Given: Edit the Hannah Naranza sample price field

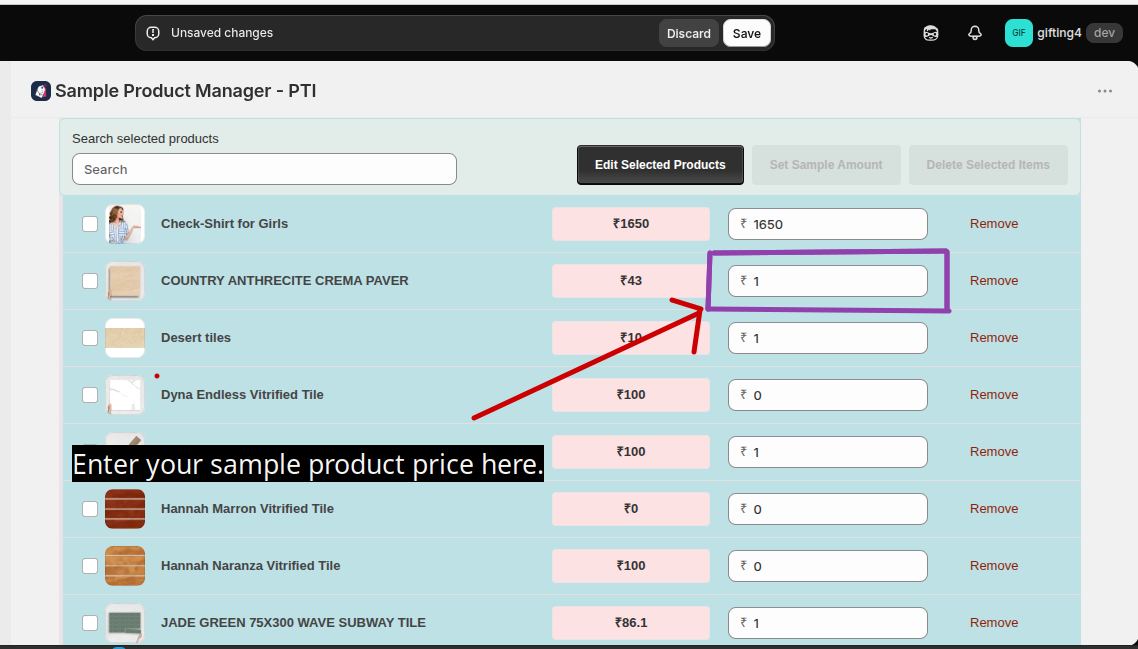Looking at the screenshot, I should pos(827,566).
